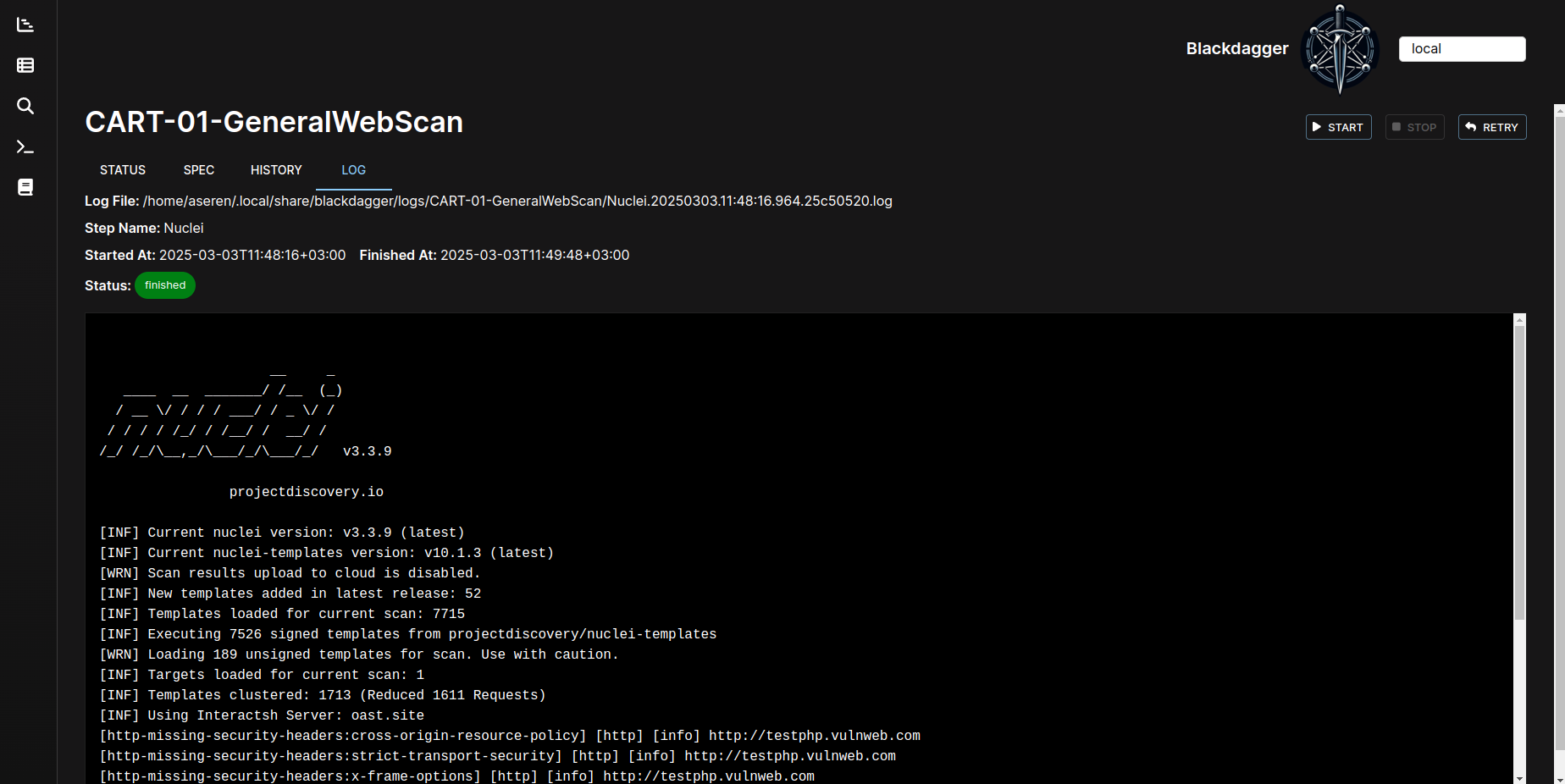Click the 'Templates loaded for current scan: 7715' line
1565x784 pixels.
click(x=282, y=614)
